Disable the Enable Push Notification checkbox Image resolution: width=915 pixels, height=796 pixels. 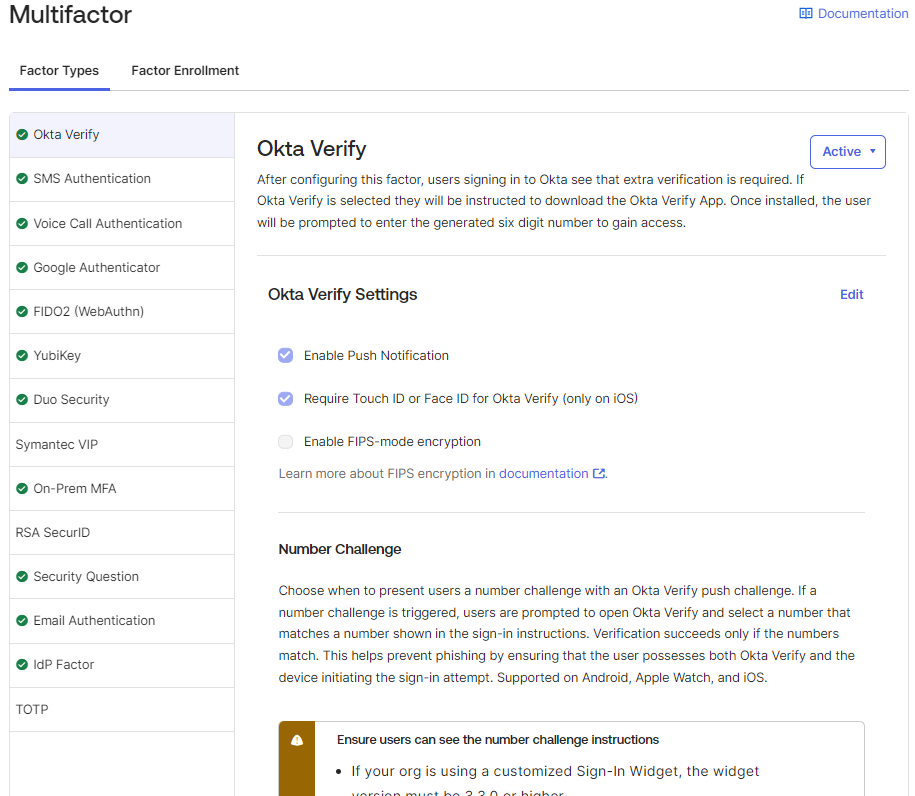pos(285,355)
